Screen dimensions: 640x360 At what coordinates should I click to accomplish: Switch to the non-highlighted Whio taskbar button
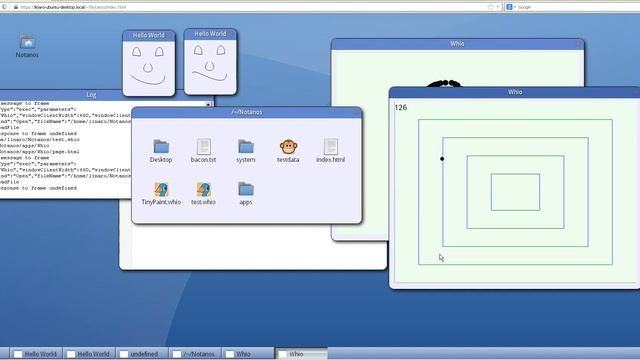[x=248, y=354]
